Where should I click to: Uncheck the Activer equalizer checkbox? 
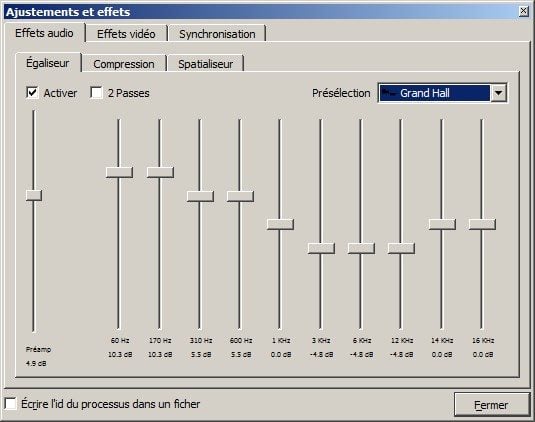coord(32,92)
